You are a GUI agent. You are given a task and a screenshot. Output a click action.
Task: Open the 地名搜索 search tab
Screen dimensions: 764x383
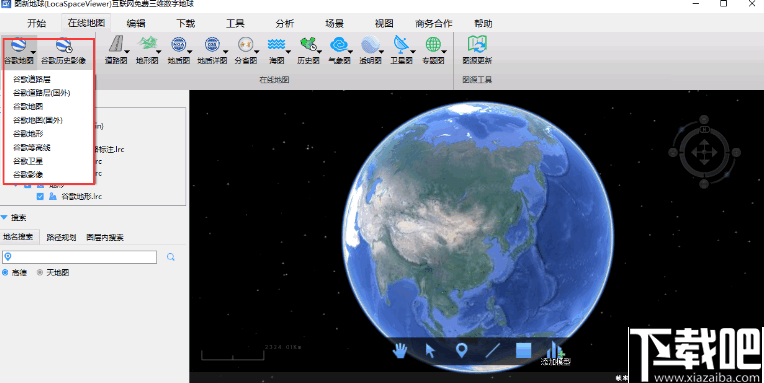tap(19, 237)
